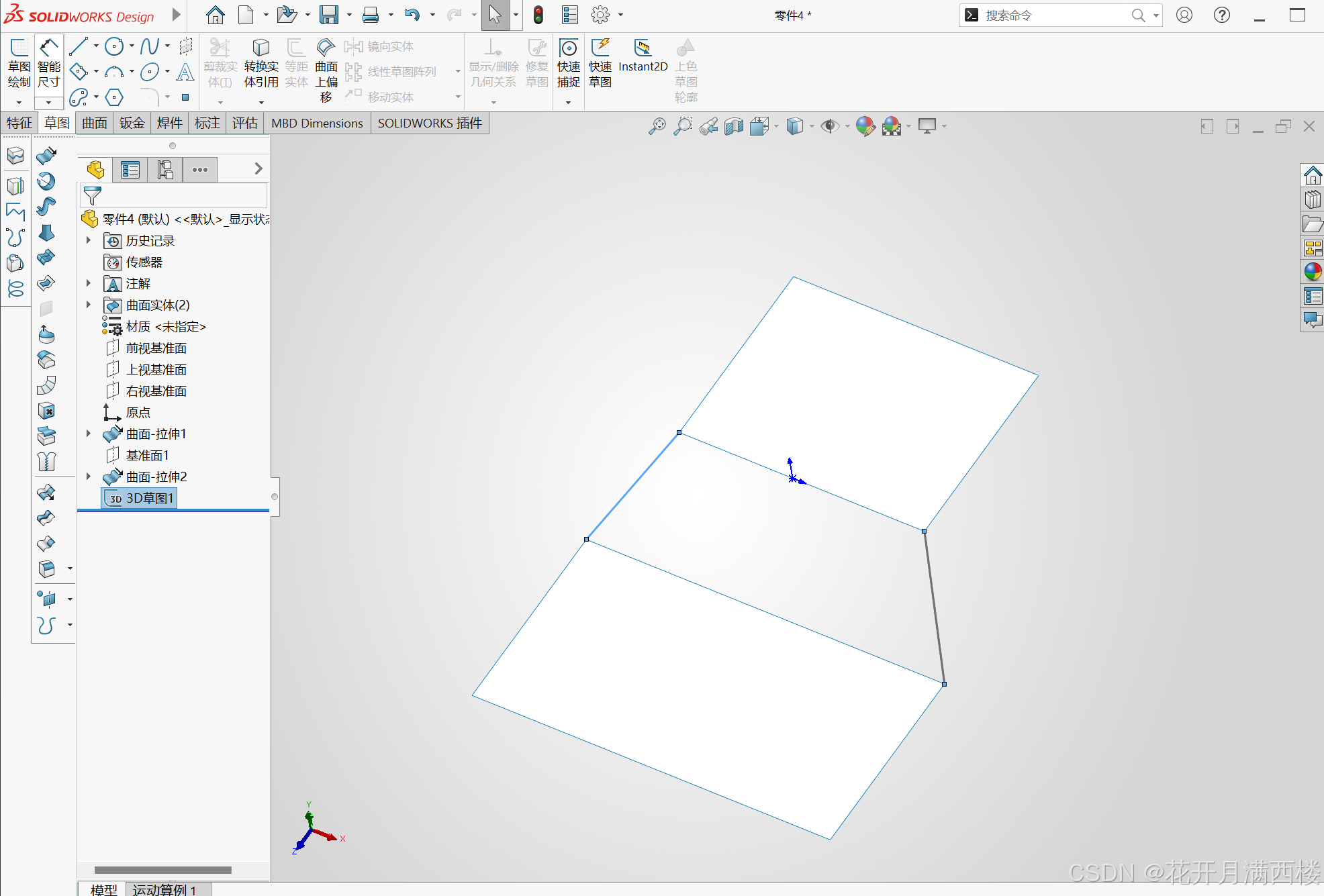Click the Rebuild traffic light icon

(x=538, y=15)
